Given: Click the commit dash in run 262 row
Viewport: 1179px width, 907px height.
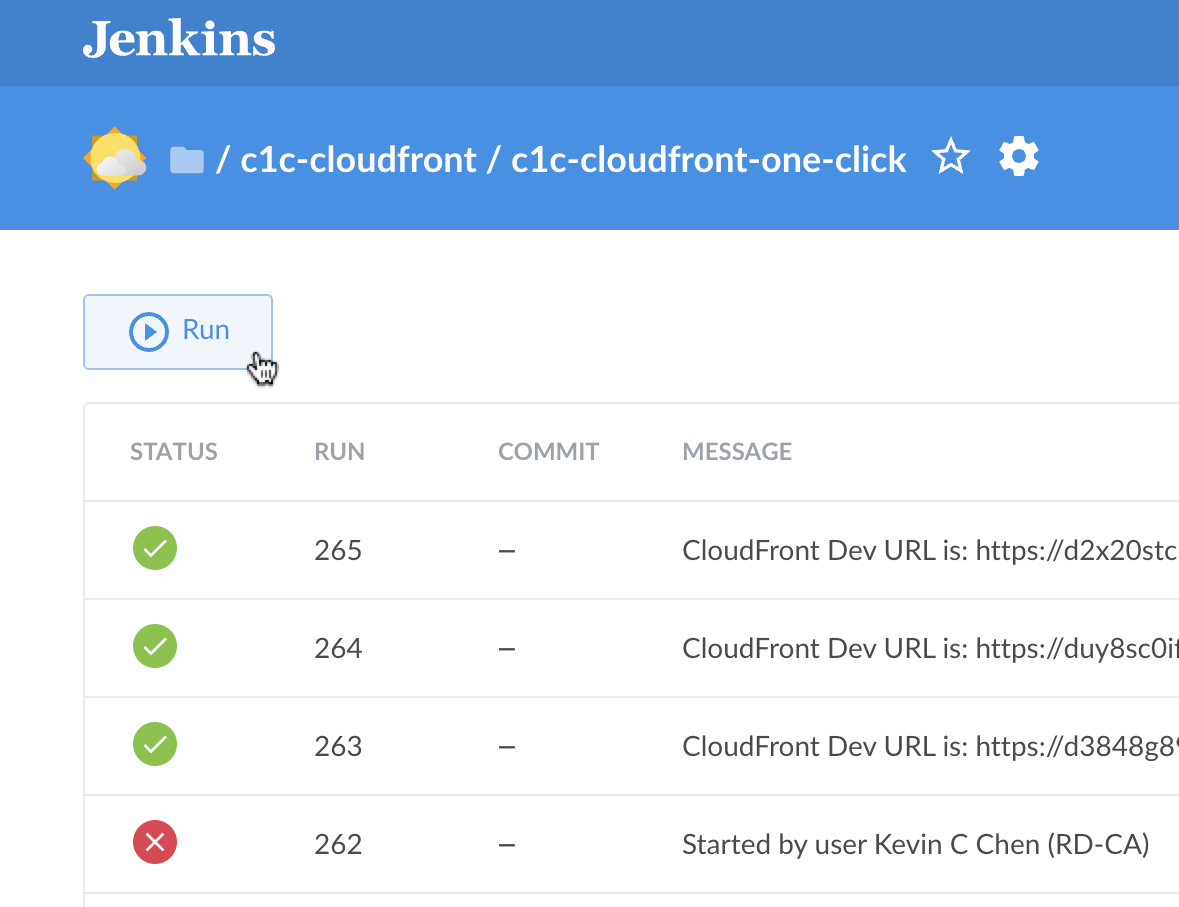Looking at the screenshot, I should pyautogui.click(x=507, y=845).
